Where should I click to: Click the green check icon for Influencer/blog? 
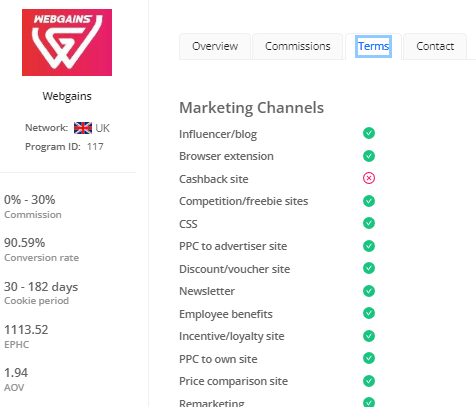pos(369,133)
